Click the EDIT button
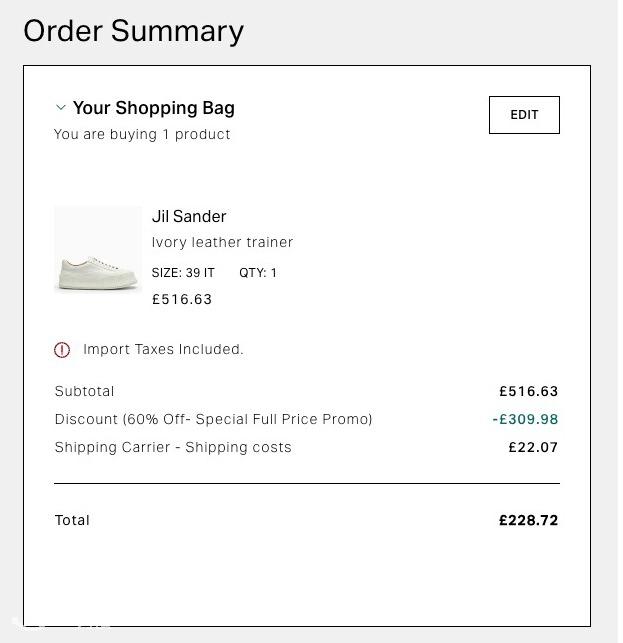Screen dimensions: 623x643 524,115
